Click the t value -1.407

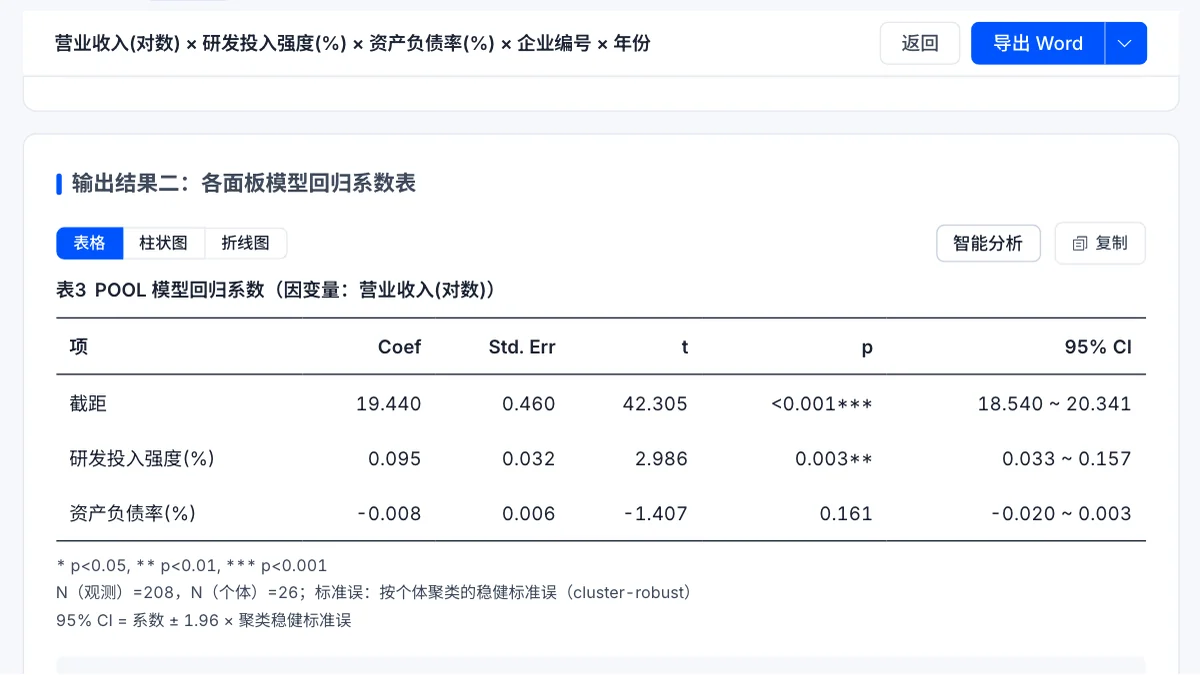655,514
